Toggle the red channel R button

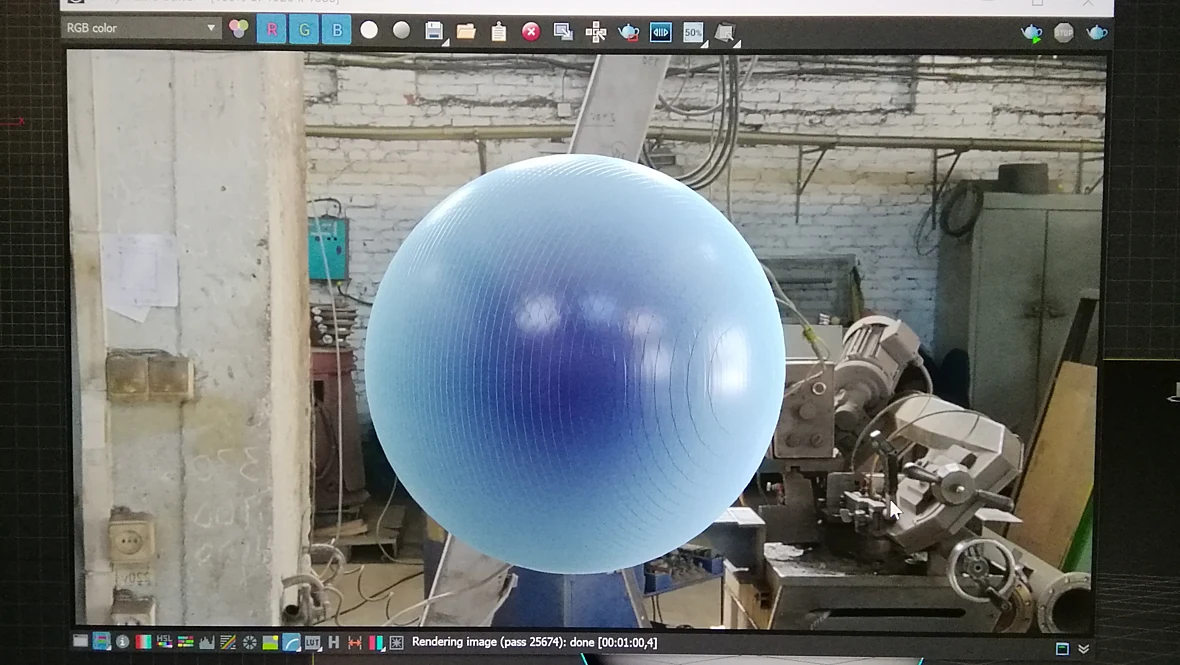pyautogui.click(x=272, y=30)
